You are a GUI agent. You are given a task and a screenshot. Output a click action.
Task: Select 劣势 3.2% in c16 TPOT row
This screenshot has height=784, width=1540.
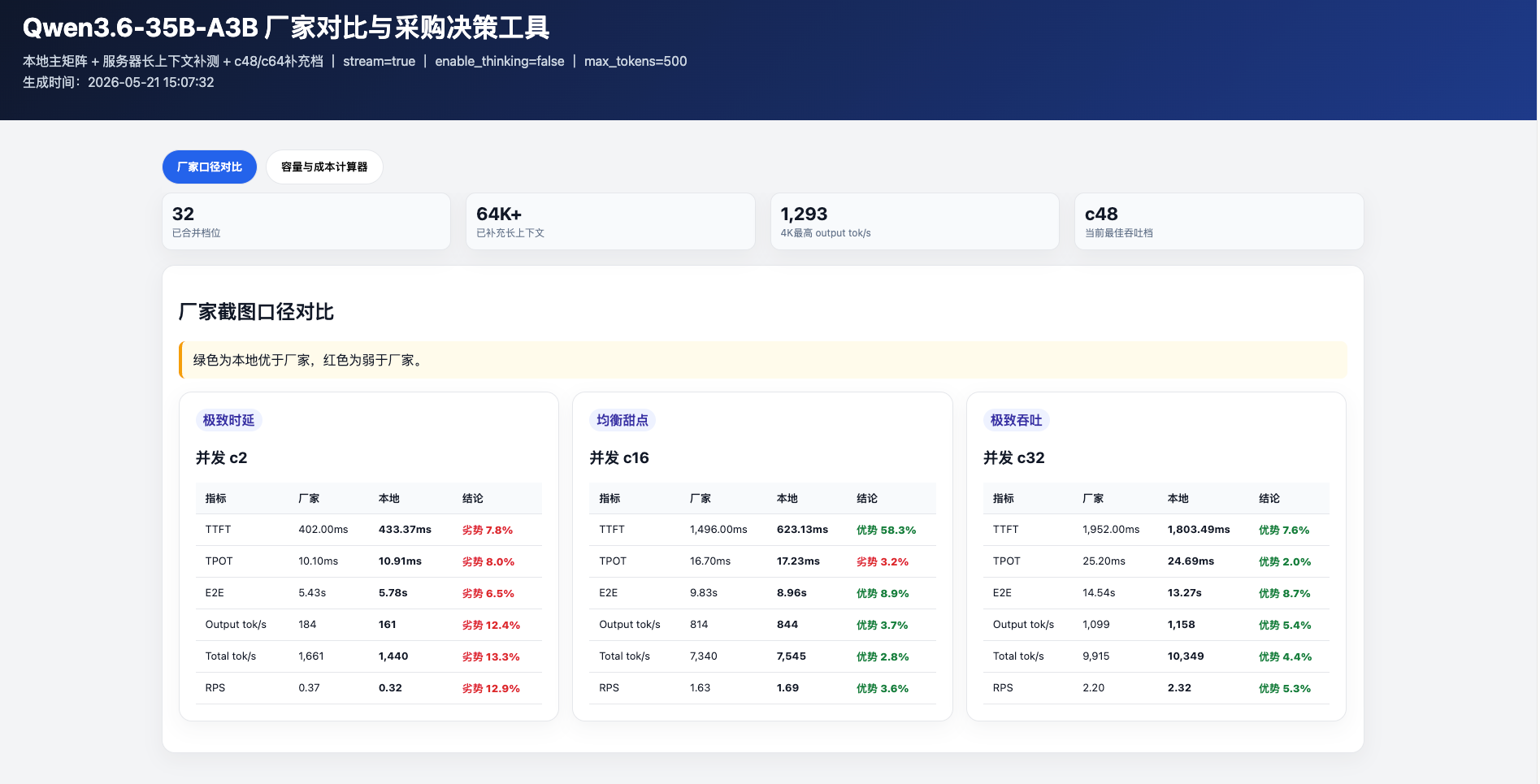point(883,561)
